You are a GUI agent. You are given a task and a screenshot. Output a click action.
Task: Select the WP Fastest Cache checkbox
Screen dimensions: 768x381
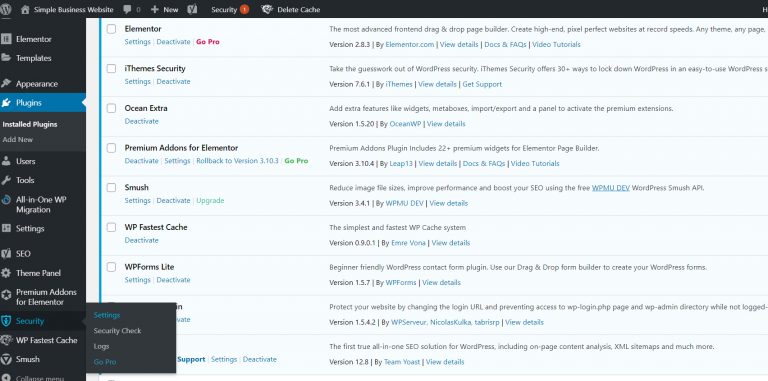tap(112, 227)
